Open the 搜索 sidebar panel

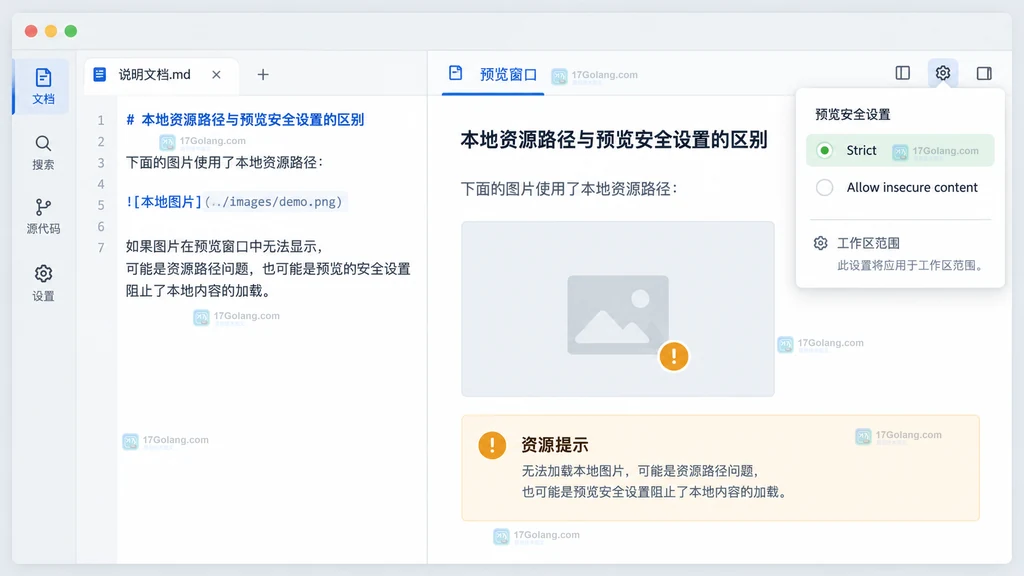click(x=43, y=153)
